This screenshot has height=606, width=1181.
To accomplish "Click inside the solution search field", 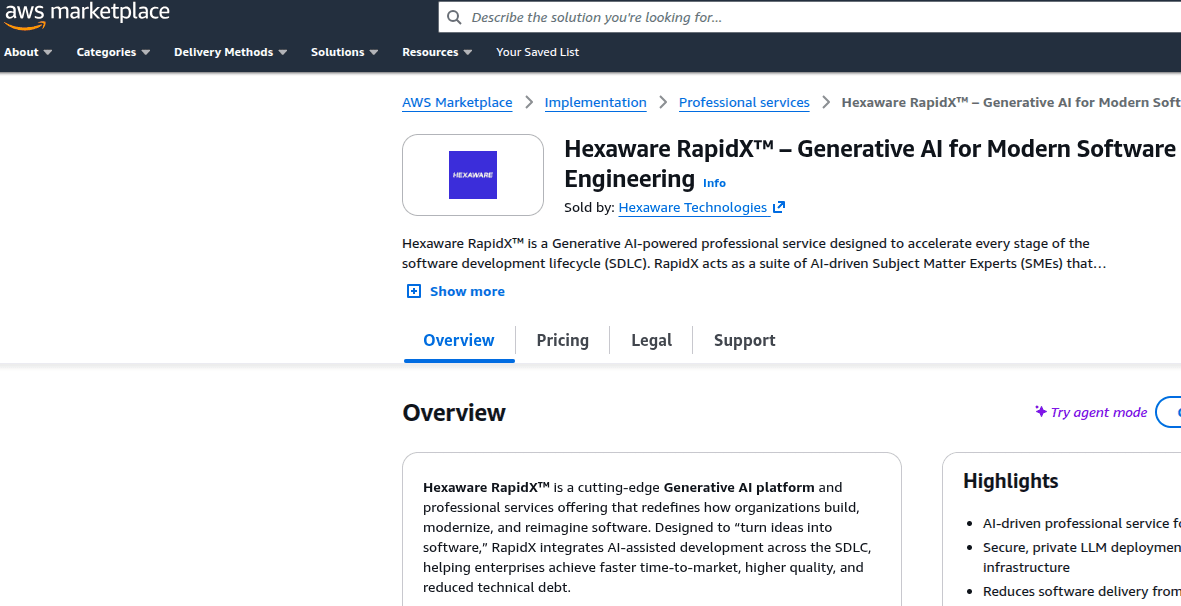I will 700,17.
